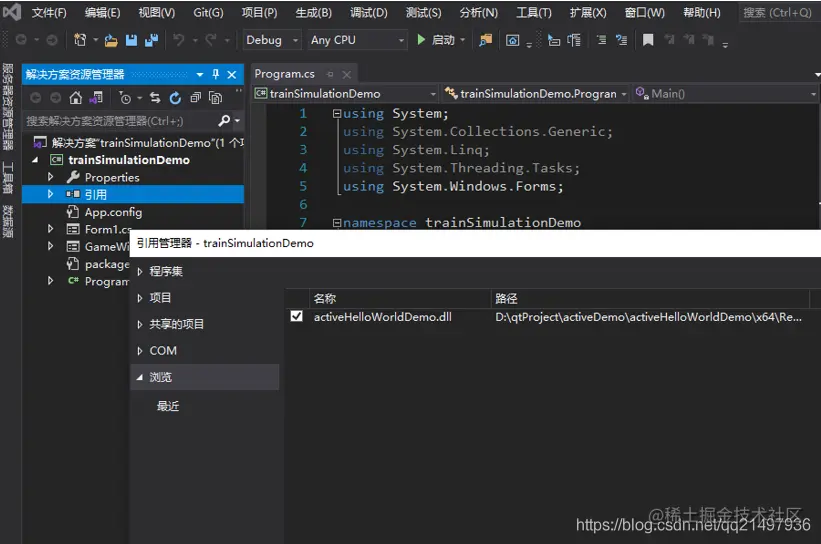
Task: Collapse 浏览 in Reference Manager
Action: coord(140,377)
